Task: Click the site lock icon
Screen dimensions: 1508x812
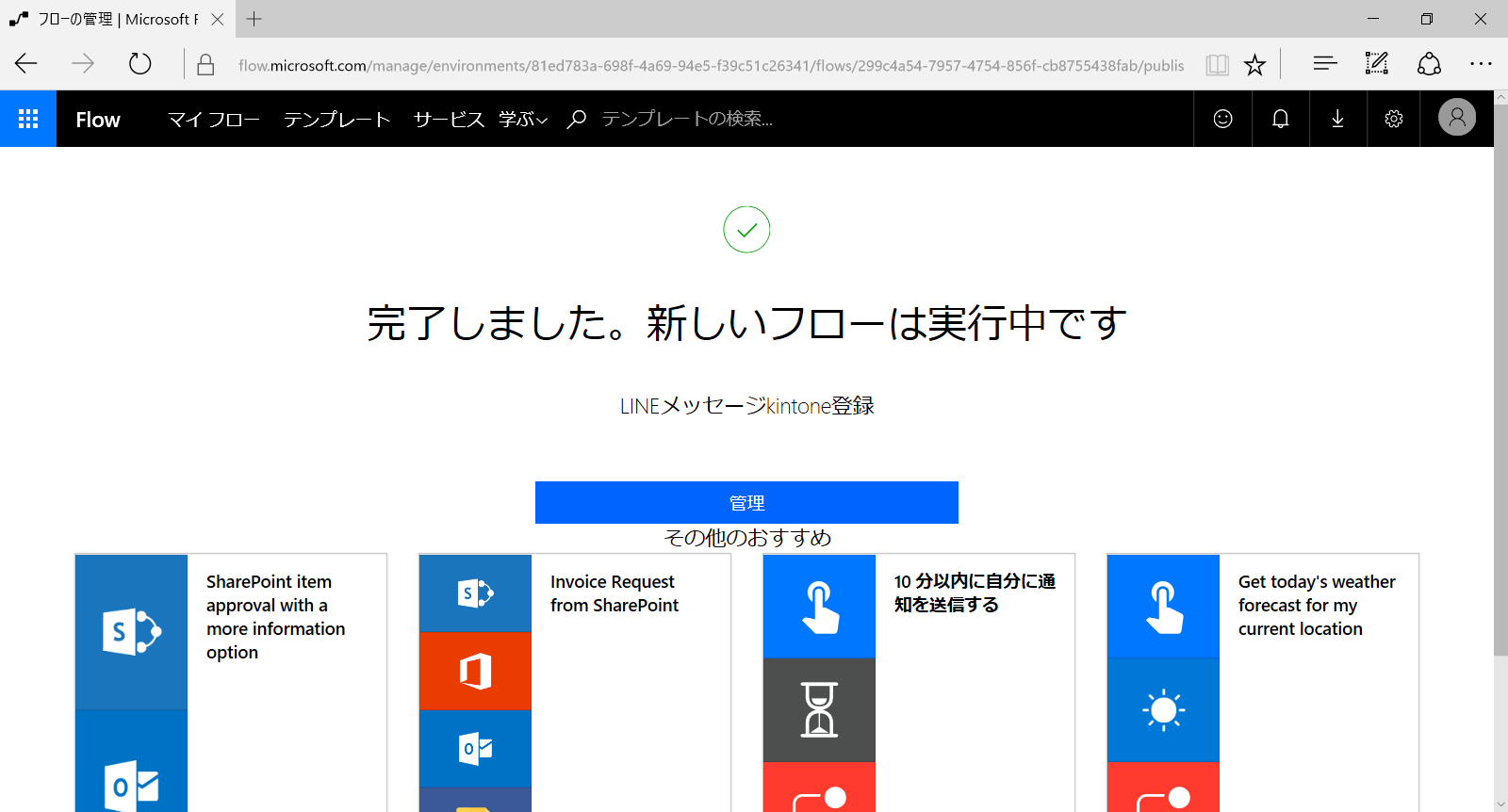Action: point(205,64)
